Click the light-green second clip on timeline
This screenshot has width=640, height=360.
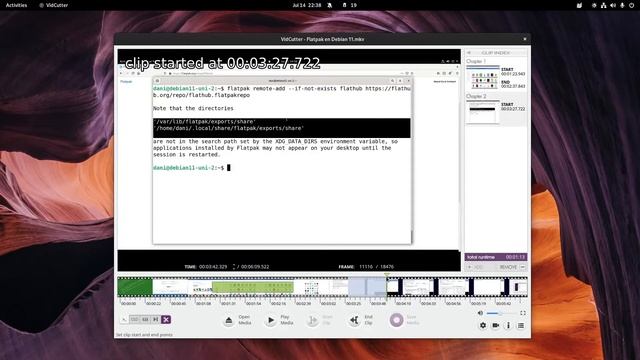tap(253, 287)
